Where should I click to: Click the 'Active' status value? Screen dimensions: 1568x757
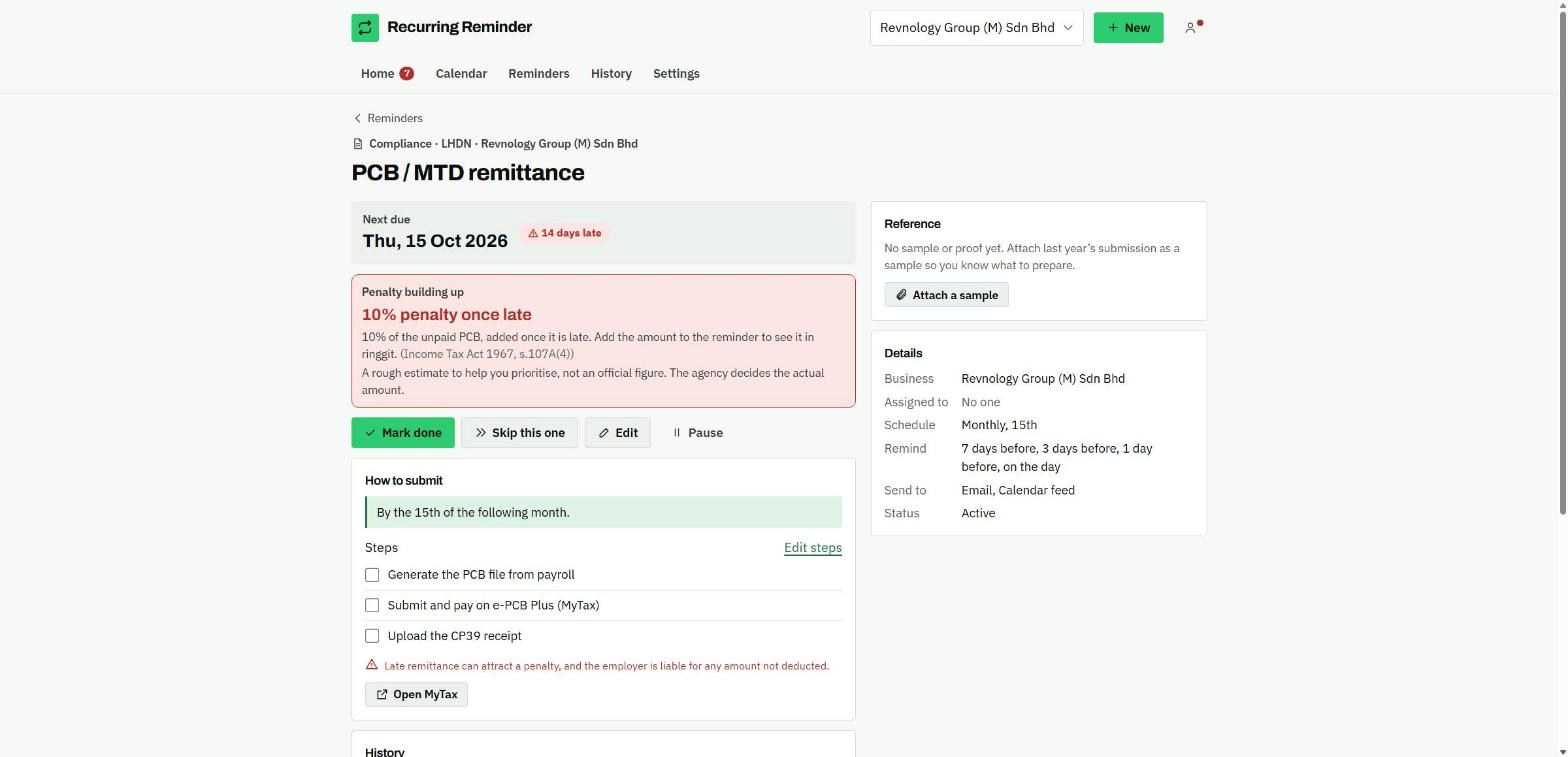(x=978, y=513)
